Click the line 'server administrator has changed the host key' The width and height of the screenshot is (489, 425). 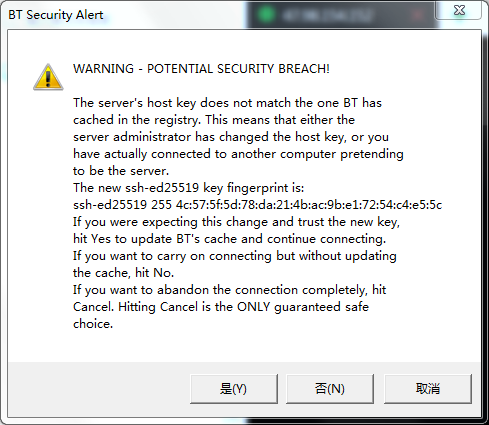pyautogui.click(x=231, y=137)
